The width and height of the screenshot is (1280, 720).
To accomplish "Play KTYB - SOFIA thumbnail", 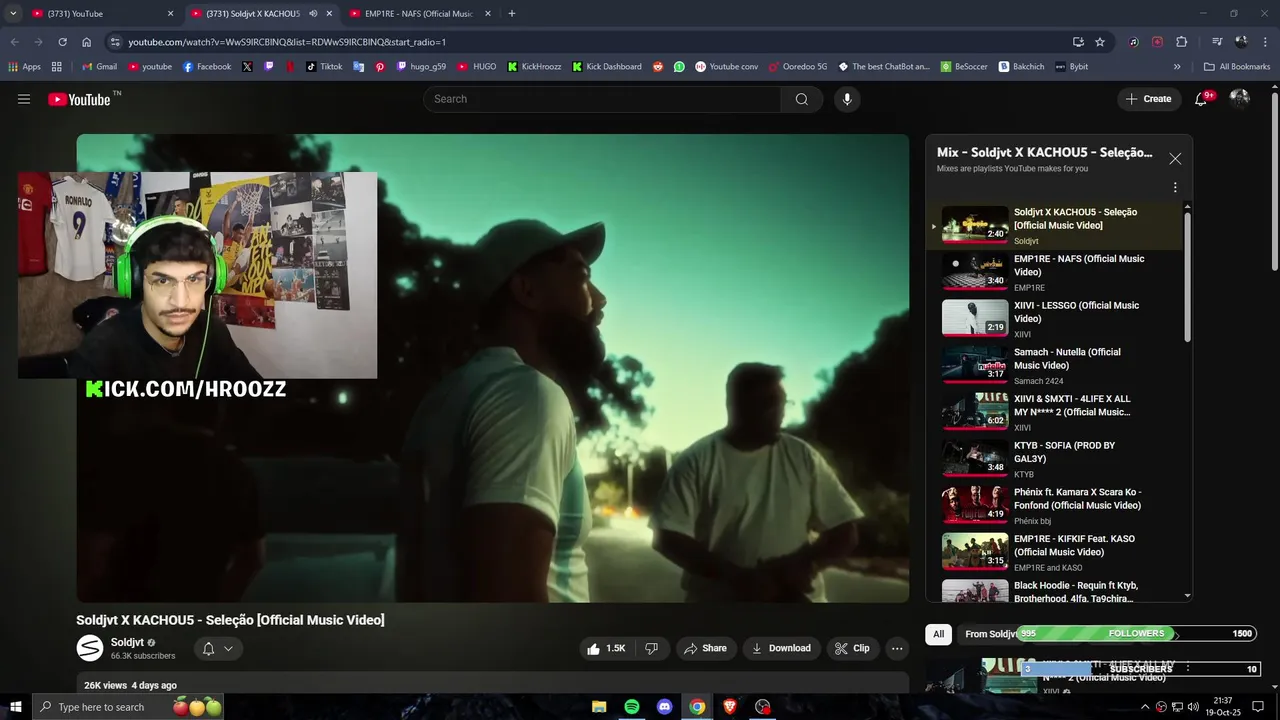I will (x=975, y=457).
